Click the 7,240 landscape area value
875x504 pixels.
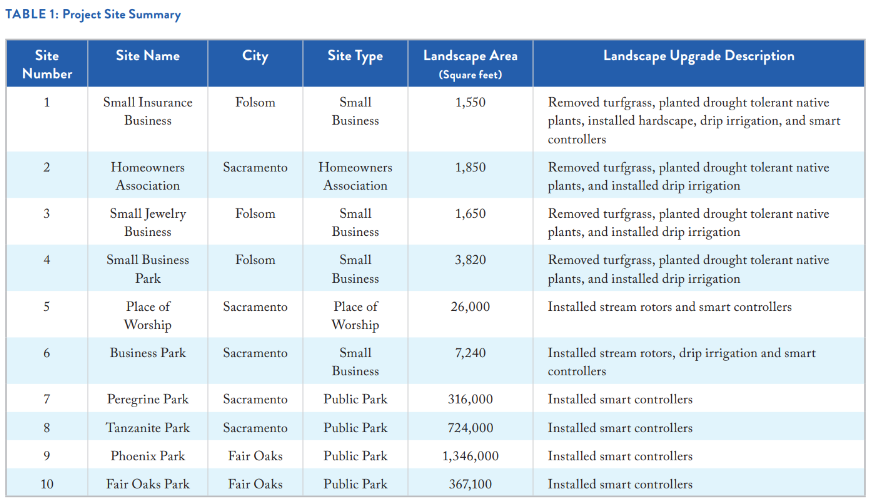click(x=470, y=353)
